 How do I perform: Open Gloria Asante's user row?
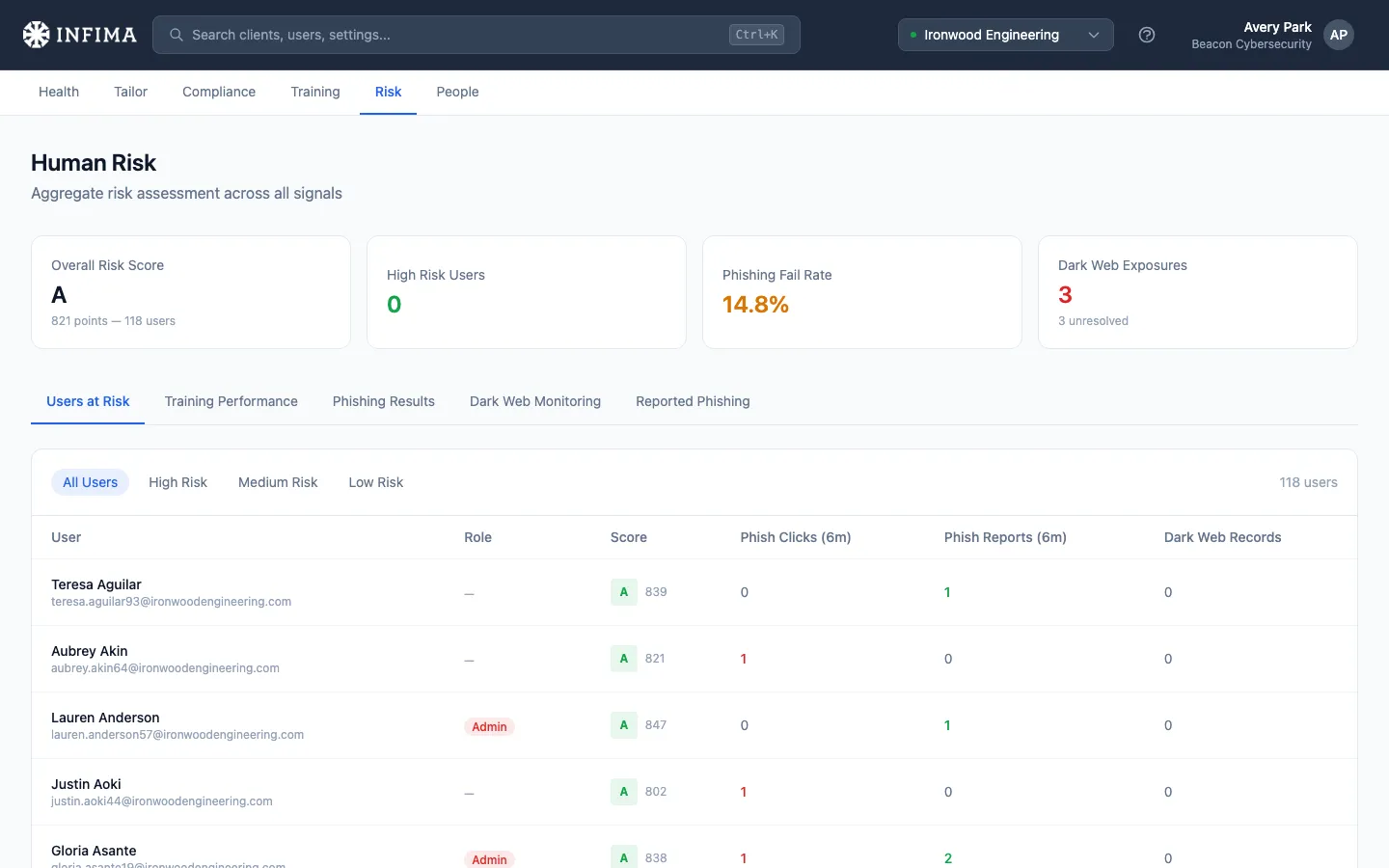pos(694,848)
